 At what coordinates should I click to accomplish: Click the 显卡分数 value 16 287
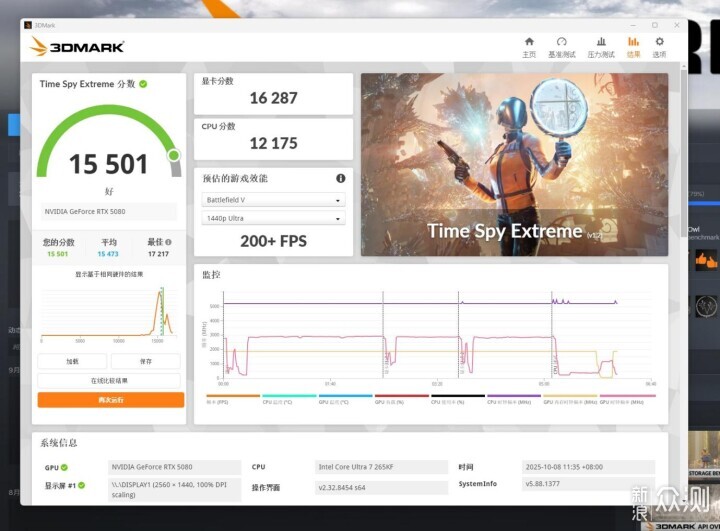click(x=273, y=98)
